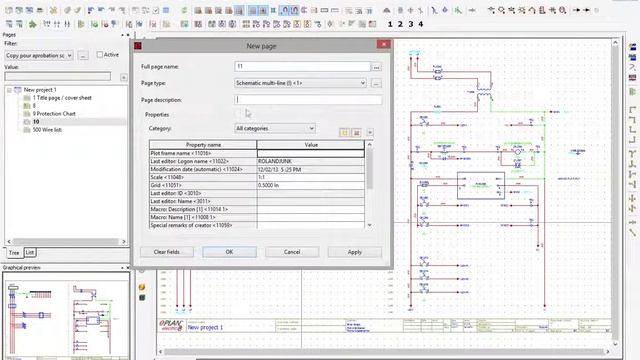Open the Page type dropdown

click(x=300, y=83)
